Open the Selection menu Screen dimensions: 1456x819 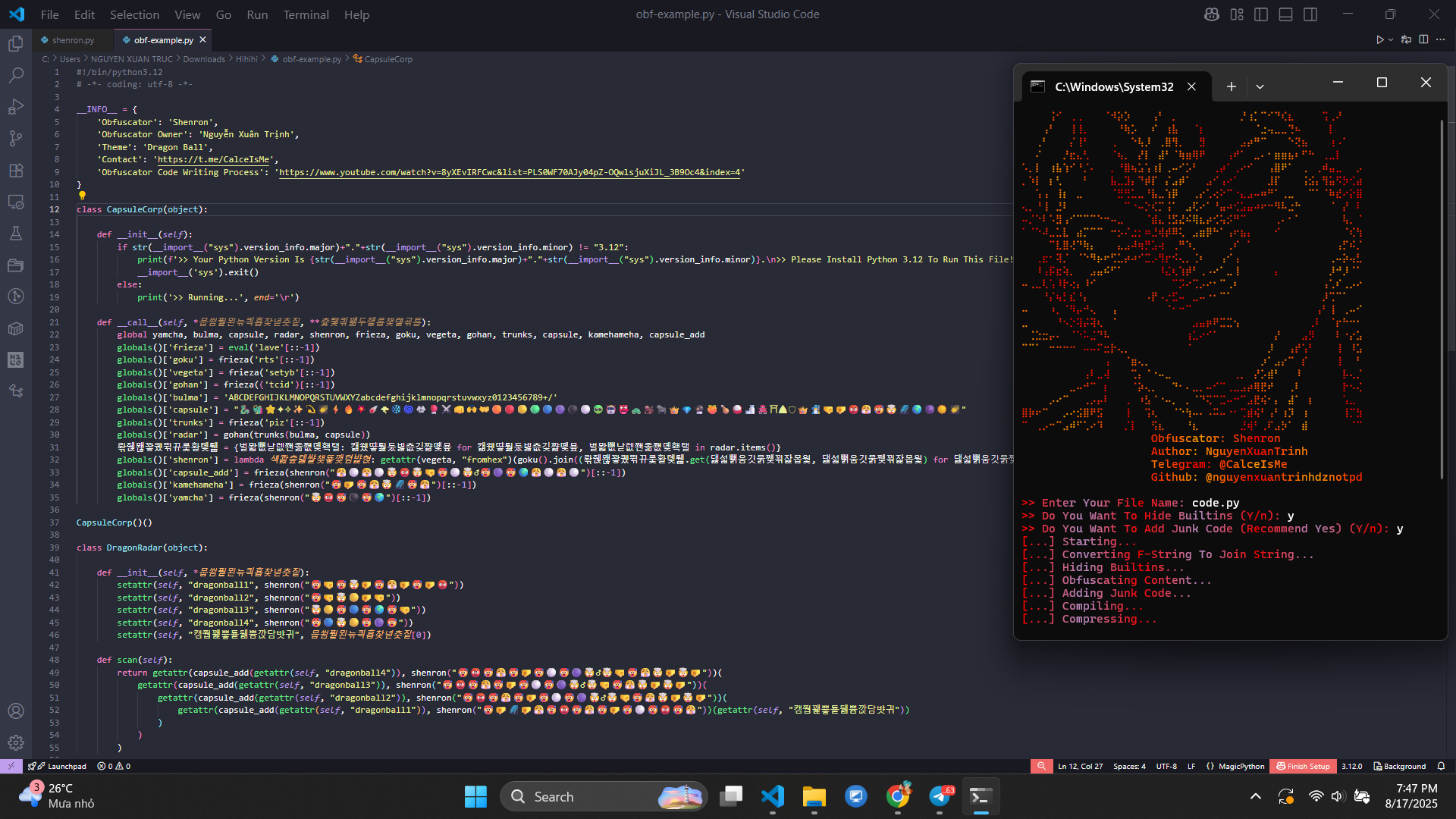[134, 14]
